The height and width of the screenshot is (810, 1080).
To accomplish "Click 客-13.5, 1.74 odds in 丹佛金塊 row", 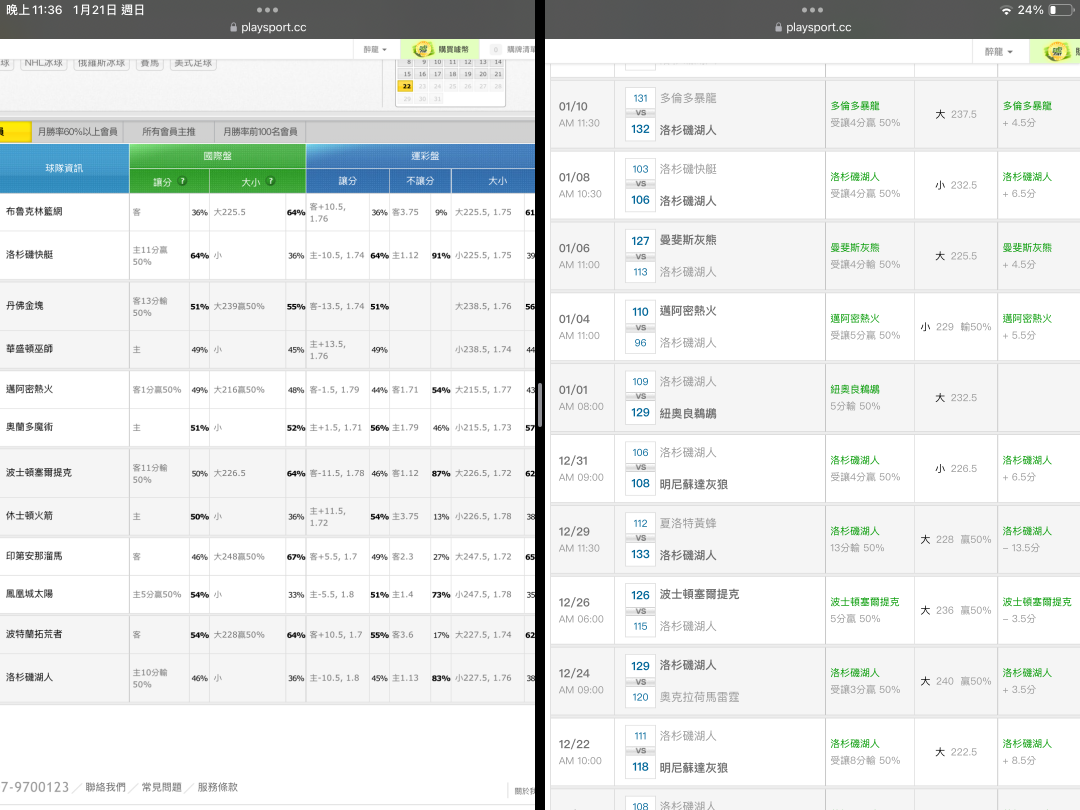I will coord(337,307).
